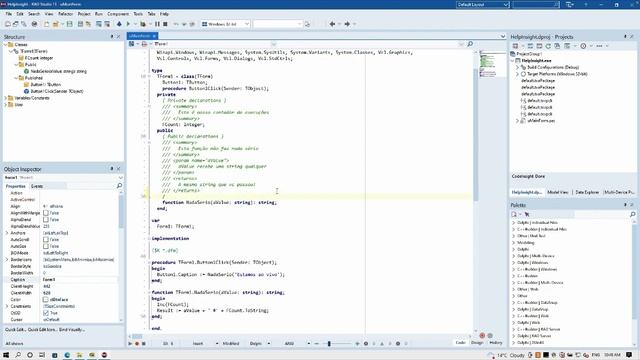Viewport: 640px width, 360px height.
Task: Expand Delphi | Individual Files palette category
Action: coord(513,223)
